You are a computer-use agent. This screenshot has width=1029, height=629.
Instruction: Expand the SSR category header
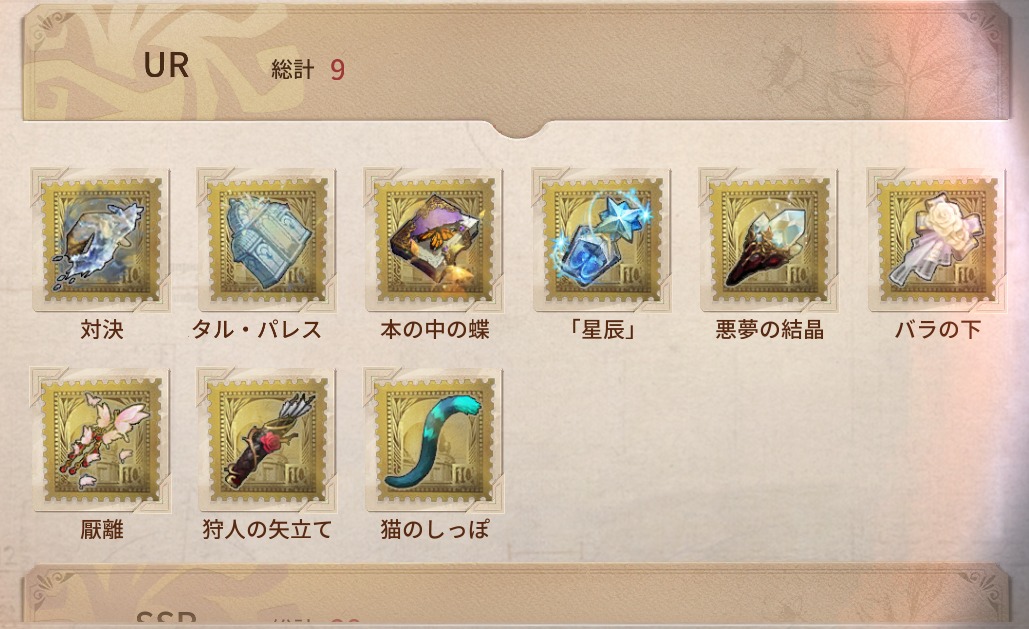pyautogui.click(x=516, y=594)
